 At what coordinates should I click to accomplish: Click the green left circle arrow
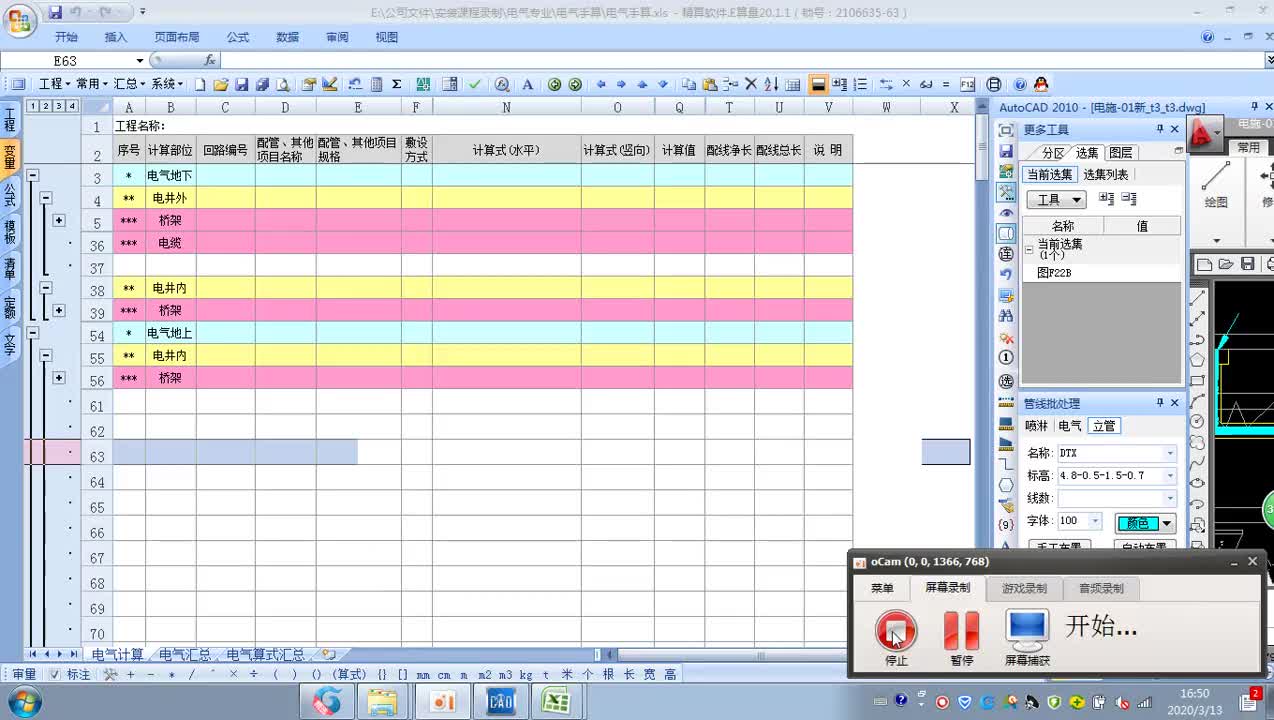554,85
